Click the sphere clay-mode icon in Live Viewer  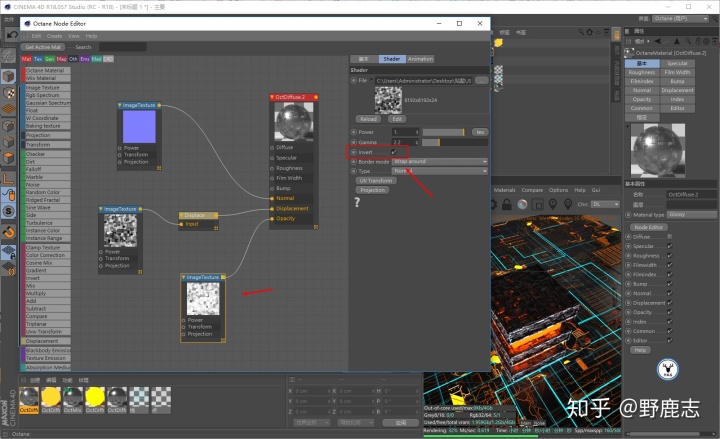[x=522, y=204]
